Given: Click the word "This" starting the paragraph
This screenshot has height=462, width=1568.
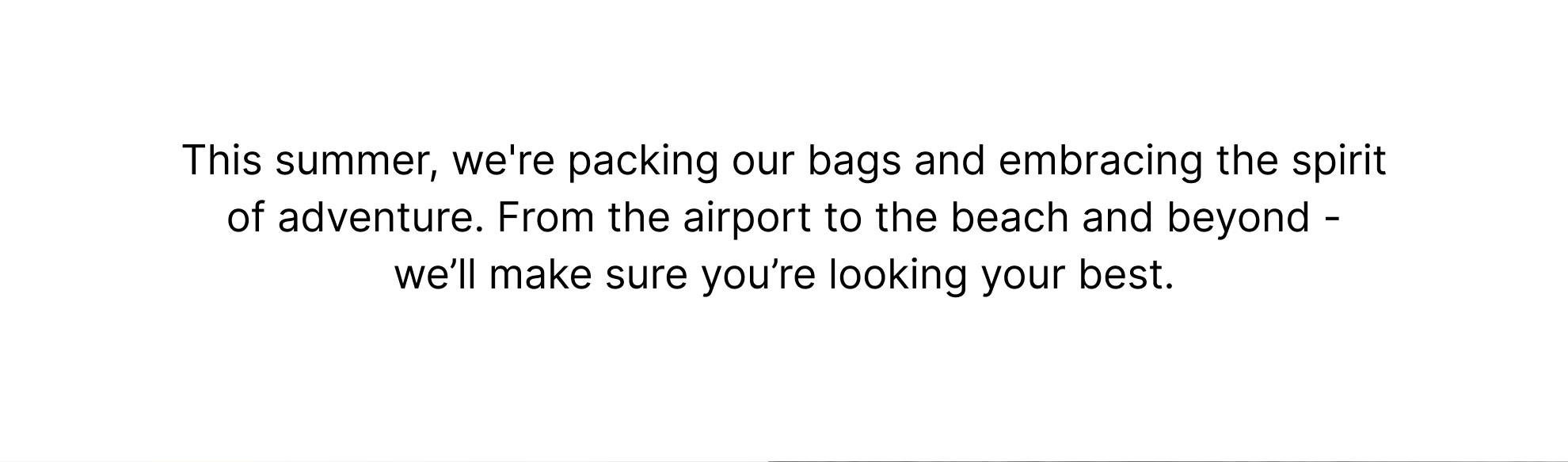Looking at the screenshot, I should (223, 160).
